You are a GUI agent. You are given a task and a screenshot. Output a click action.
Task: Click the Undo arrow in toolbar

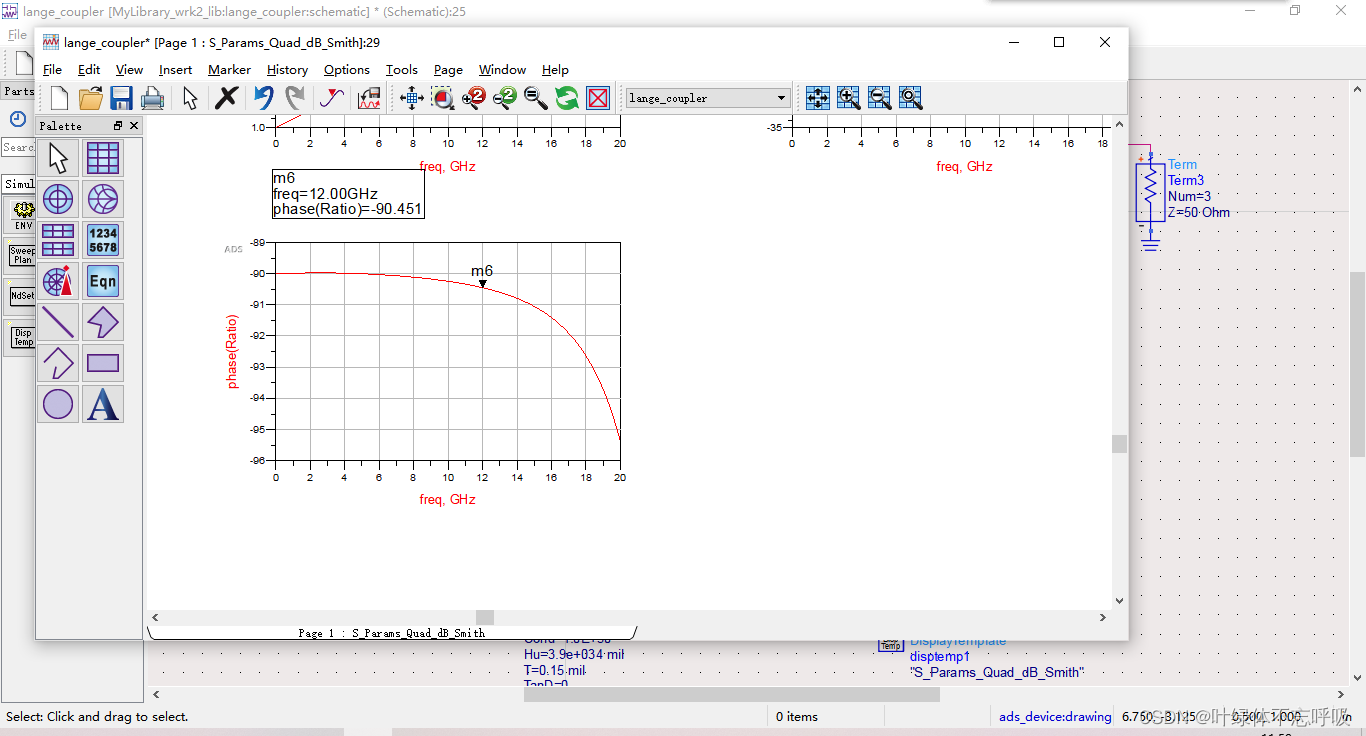(263, 98)
